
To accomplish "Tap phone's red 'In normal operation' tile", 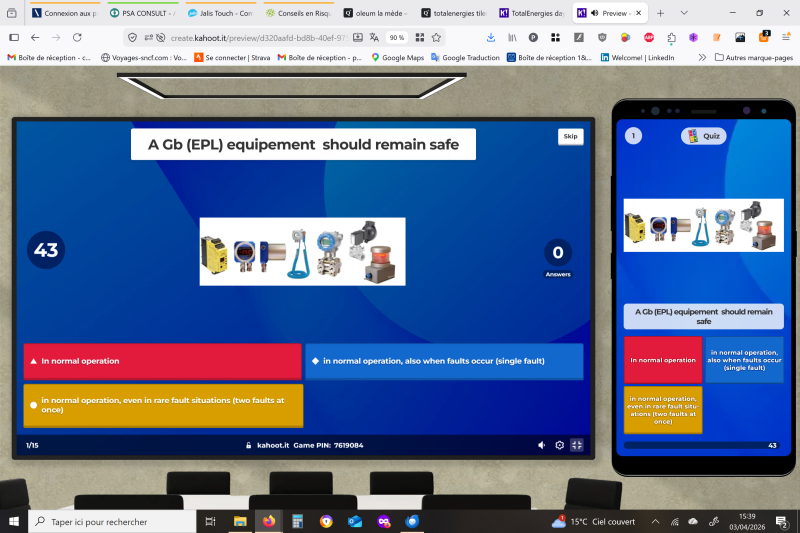I will tap(663, 360).
